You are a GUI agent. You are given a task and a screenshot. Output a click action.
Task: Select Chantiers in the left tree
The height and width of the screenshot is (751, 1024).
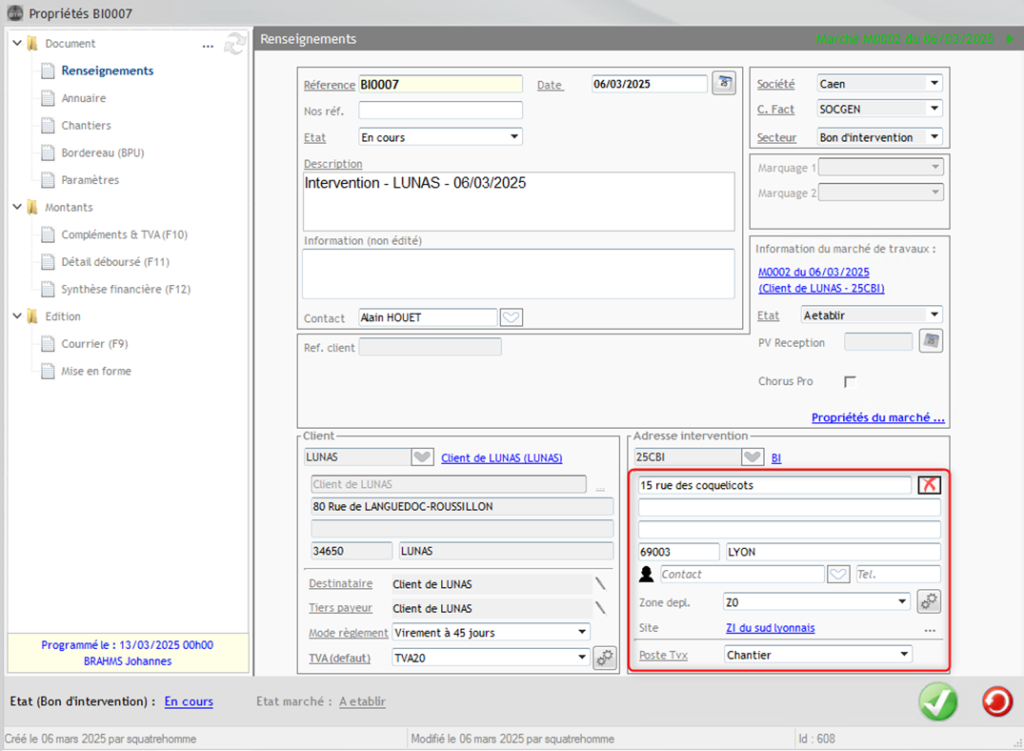[x=86, y=125]
